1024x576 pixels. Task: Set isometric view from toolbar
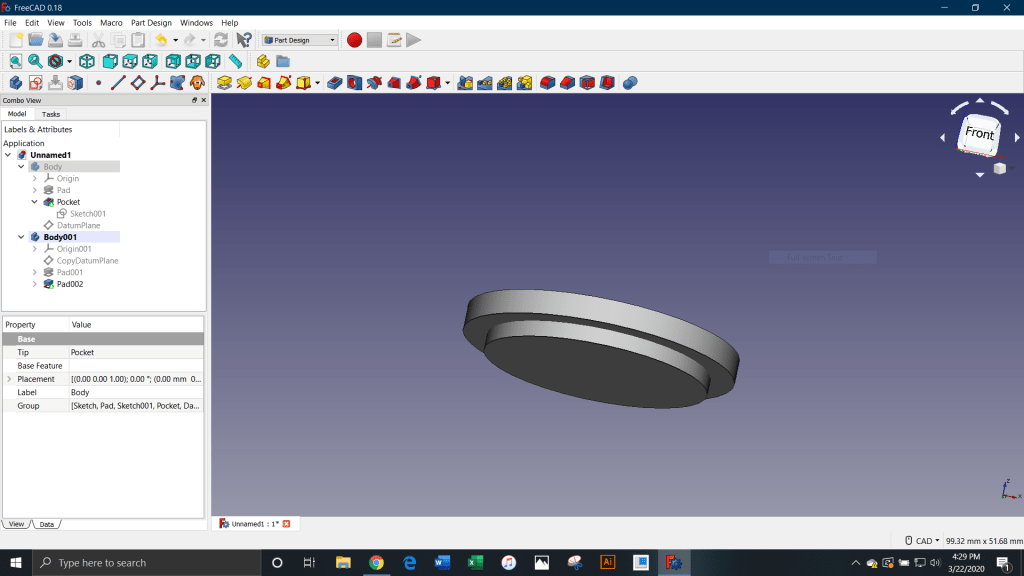pos(87,62)
